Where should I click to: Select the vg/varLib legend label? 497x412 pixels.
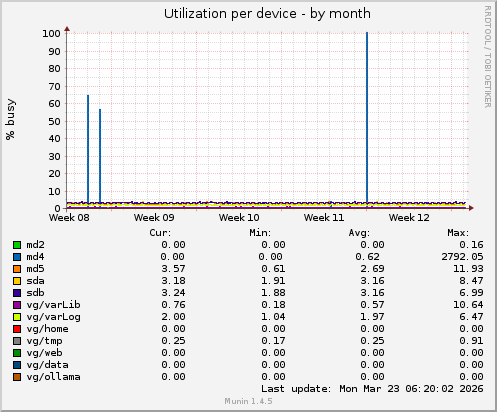[x=53, y=305]
